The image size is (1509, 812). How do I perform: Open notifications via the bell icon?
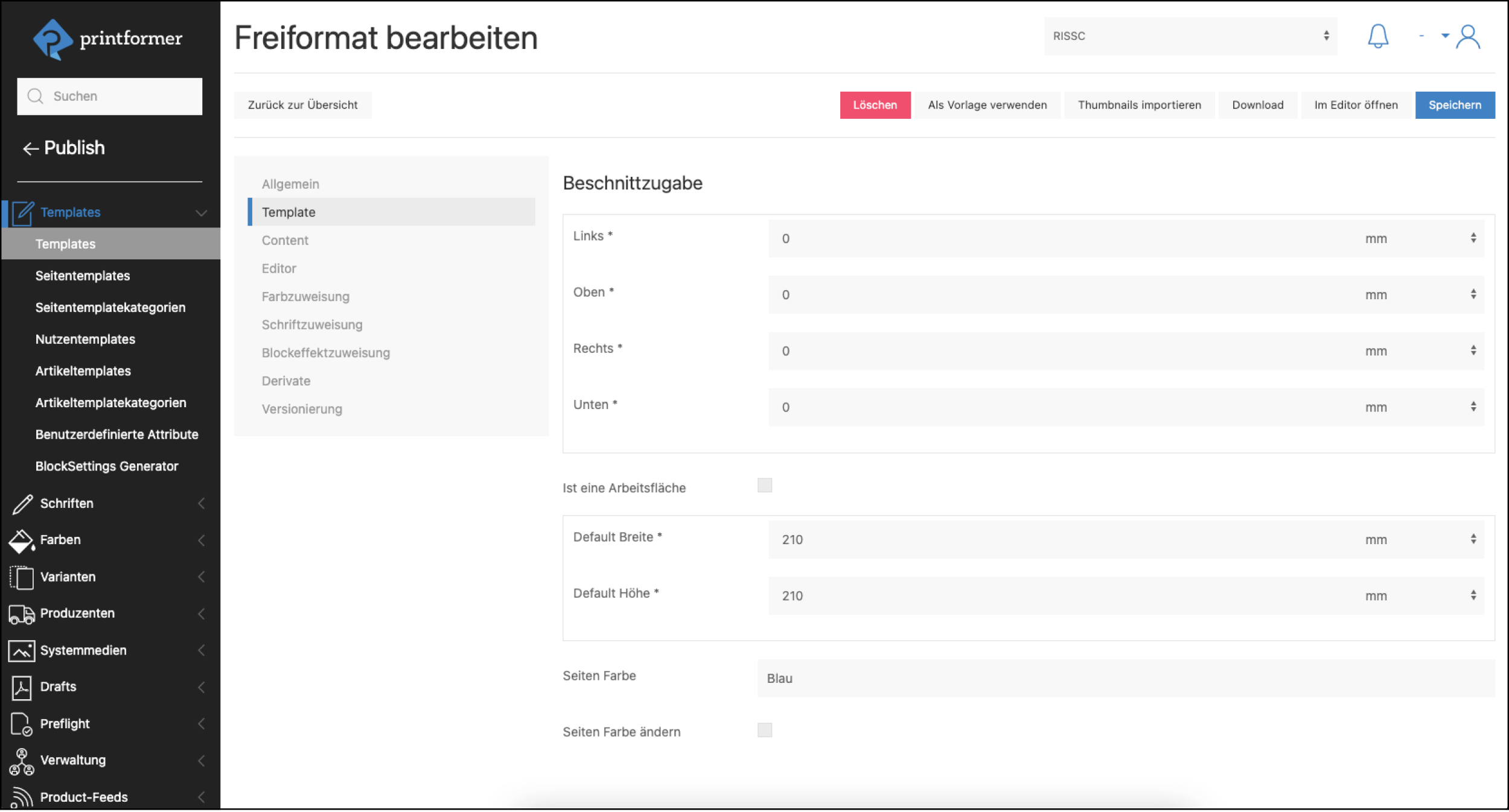coord(1378,36)
